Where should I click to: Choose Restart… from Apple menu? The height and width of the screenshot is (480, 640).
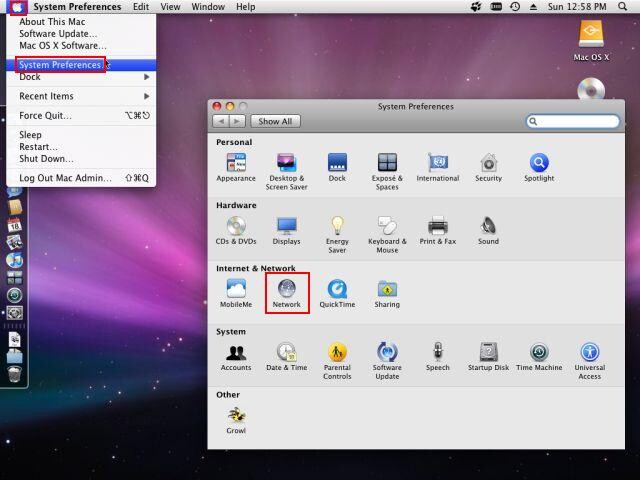[81, 147]
